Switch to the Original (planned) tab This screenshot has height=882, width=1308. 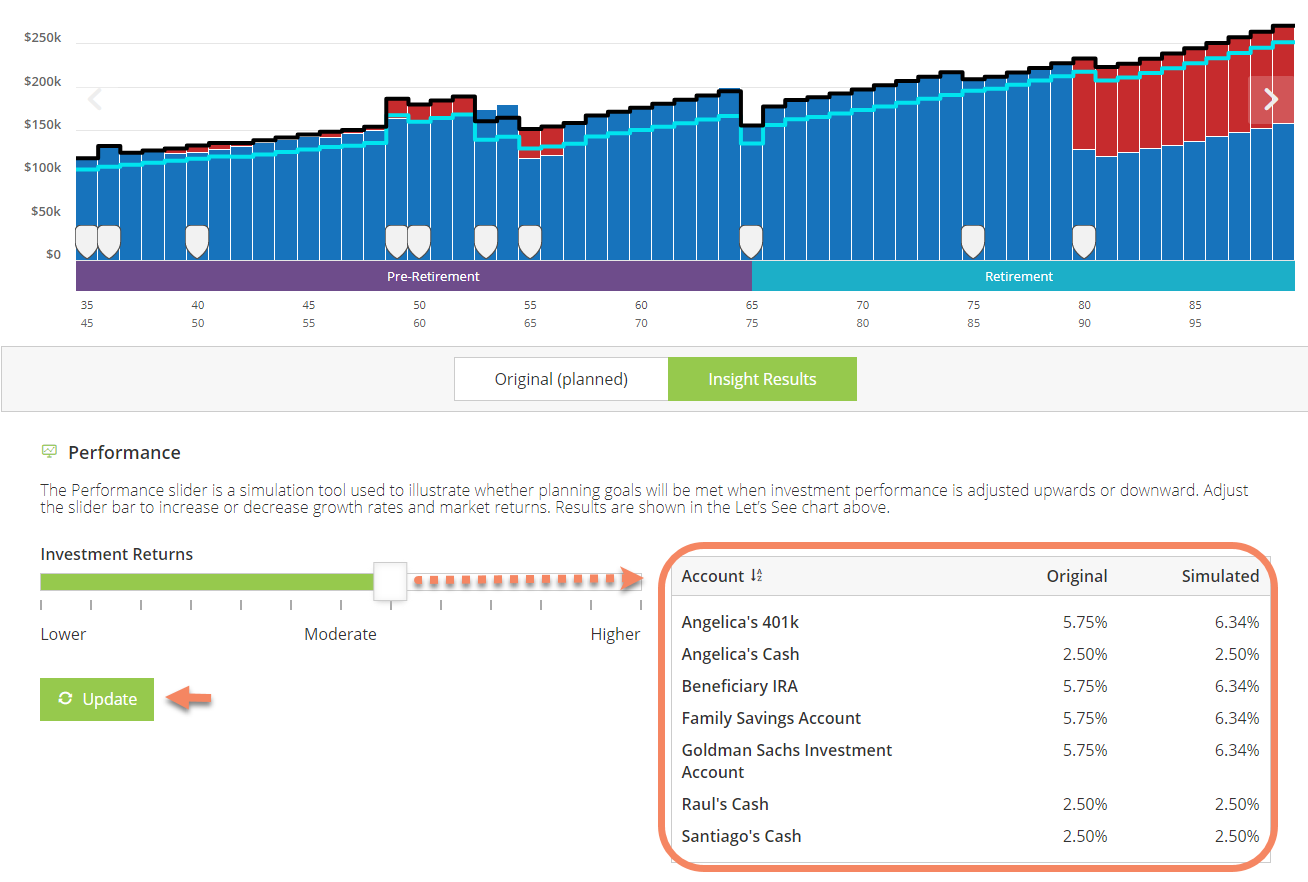point(561,379)
